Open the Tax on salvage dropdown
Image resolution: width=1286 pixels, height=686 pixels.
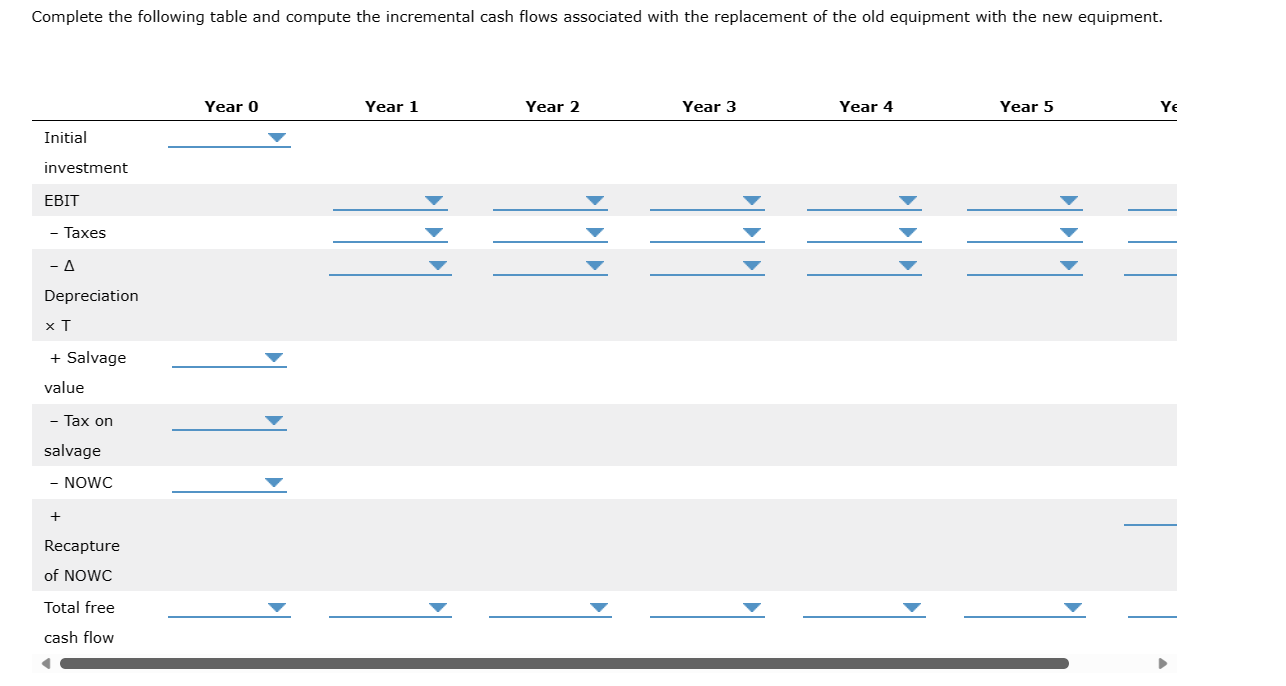[274, 420]
